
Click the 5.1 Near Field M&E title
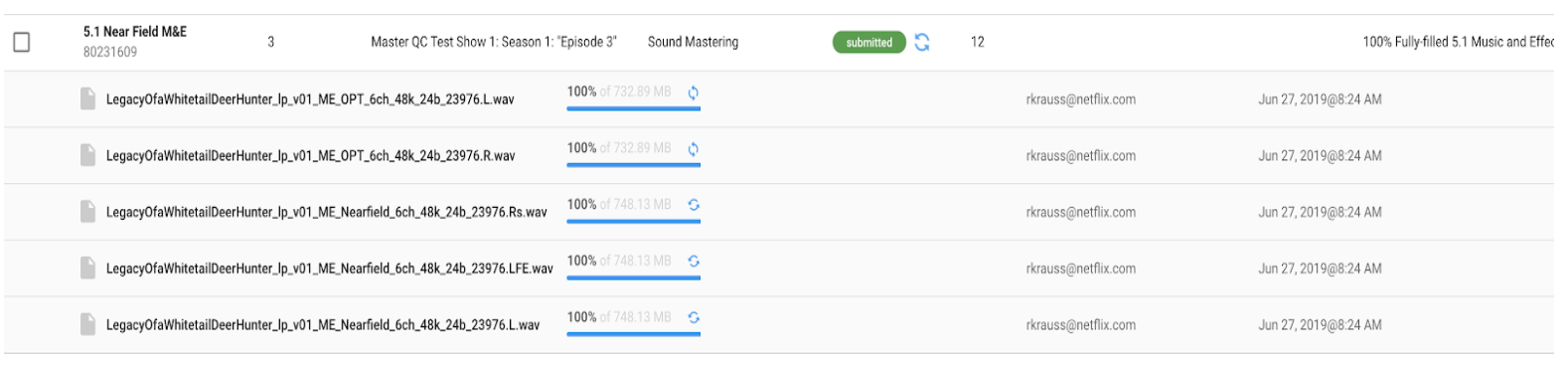(135, 32)
